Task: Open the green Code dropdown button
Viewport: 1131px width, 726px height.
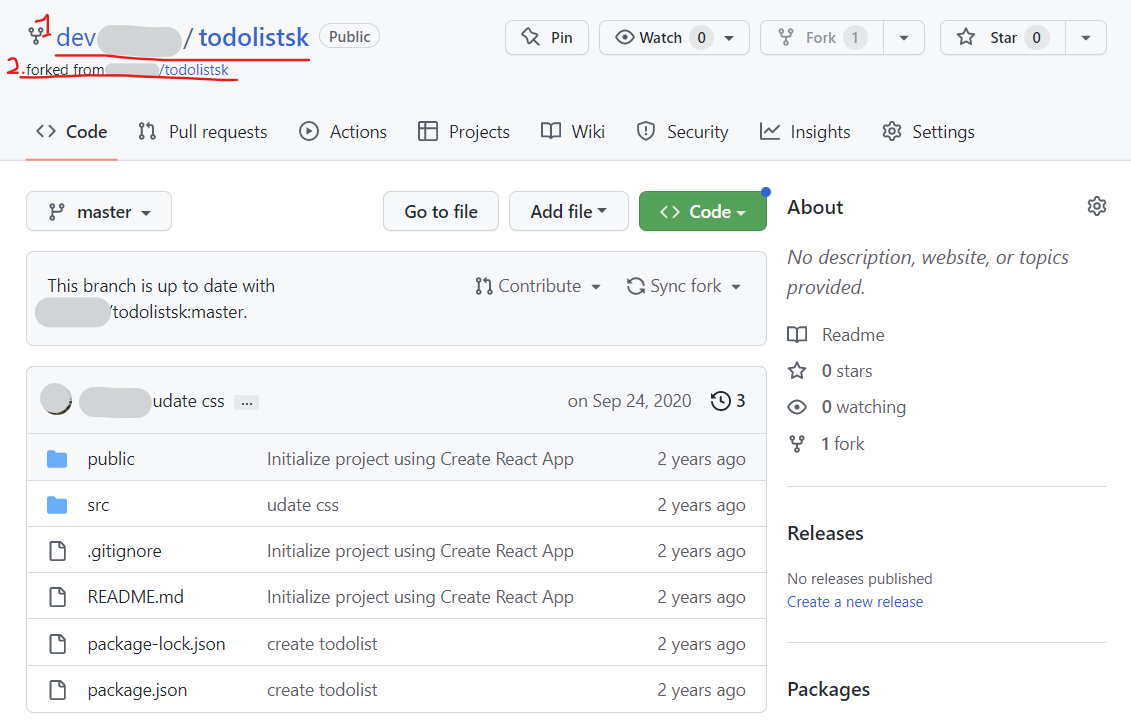Action: pos(703,211)
